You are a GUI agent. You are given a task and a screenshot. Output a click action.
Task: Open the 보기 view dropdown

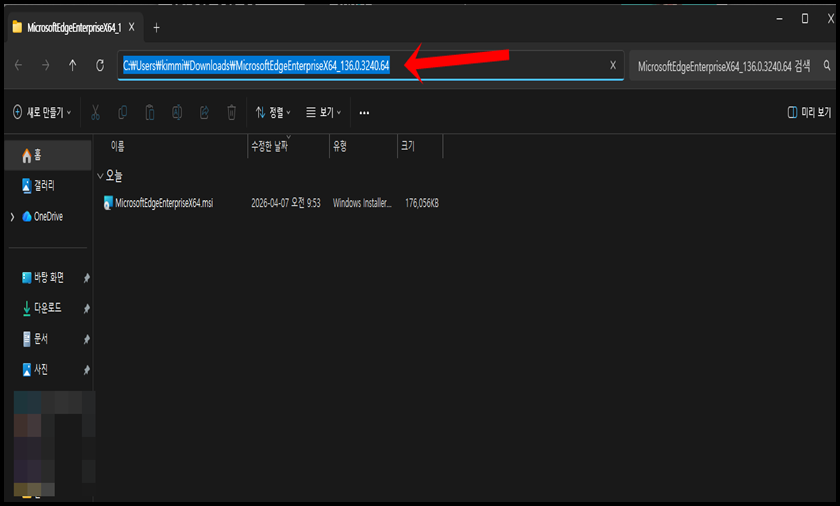pyautogui.click(x=324, y=112)
